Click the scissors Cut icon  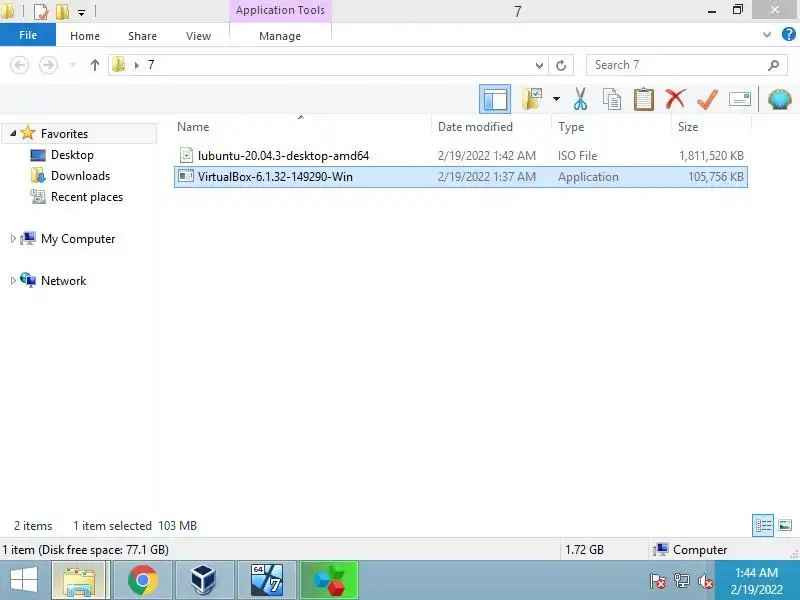[x=580, y=99]
